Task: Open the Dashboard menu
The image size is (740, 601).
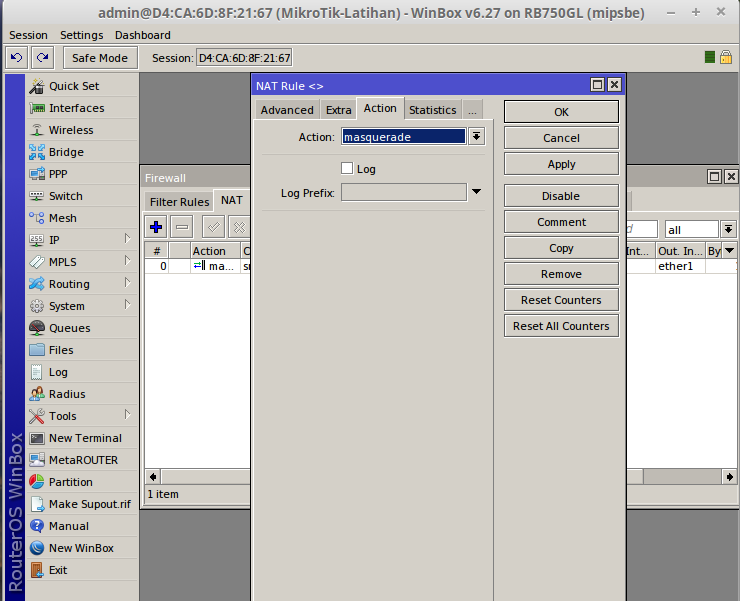Action: click(x=143, y=35)
